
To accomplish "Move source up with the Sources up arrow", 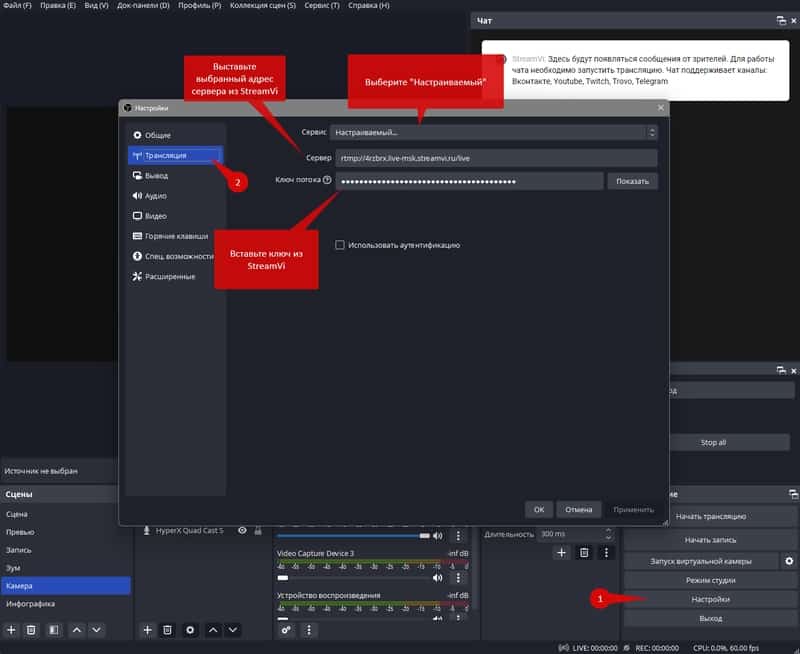I will (213, 630).
